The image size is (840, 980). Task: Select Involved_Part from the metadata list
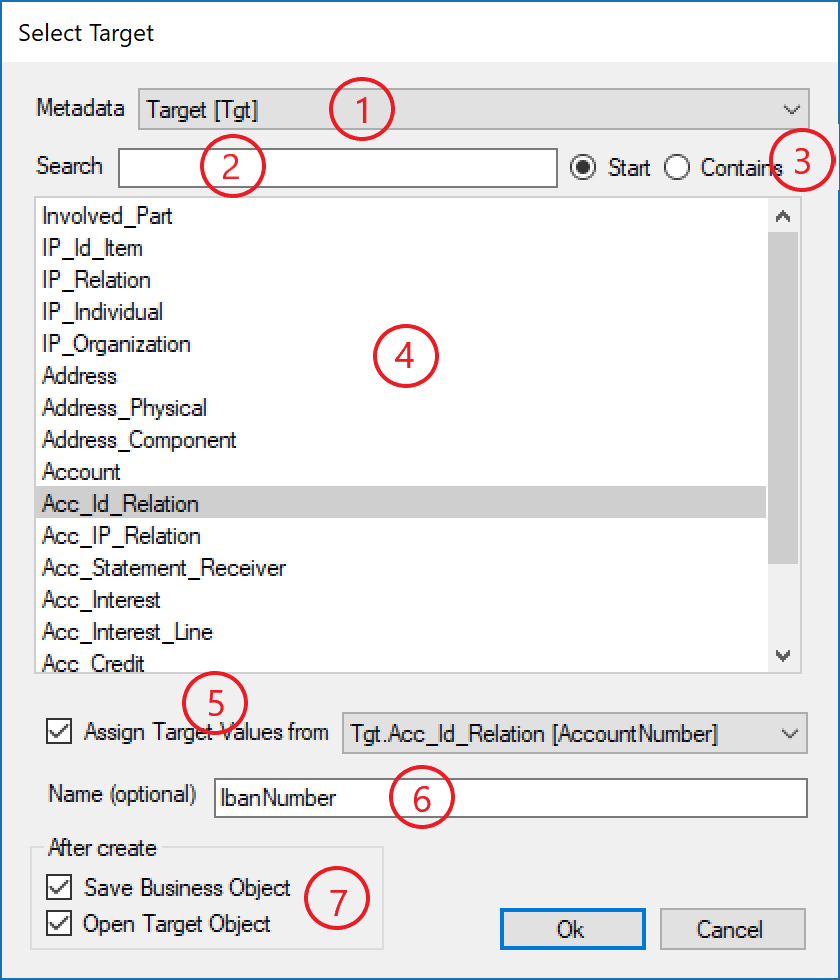107,215
